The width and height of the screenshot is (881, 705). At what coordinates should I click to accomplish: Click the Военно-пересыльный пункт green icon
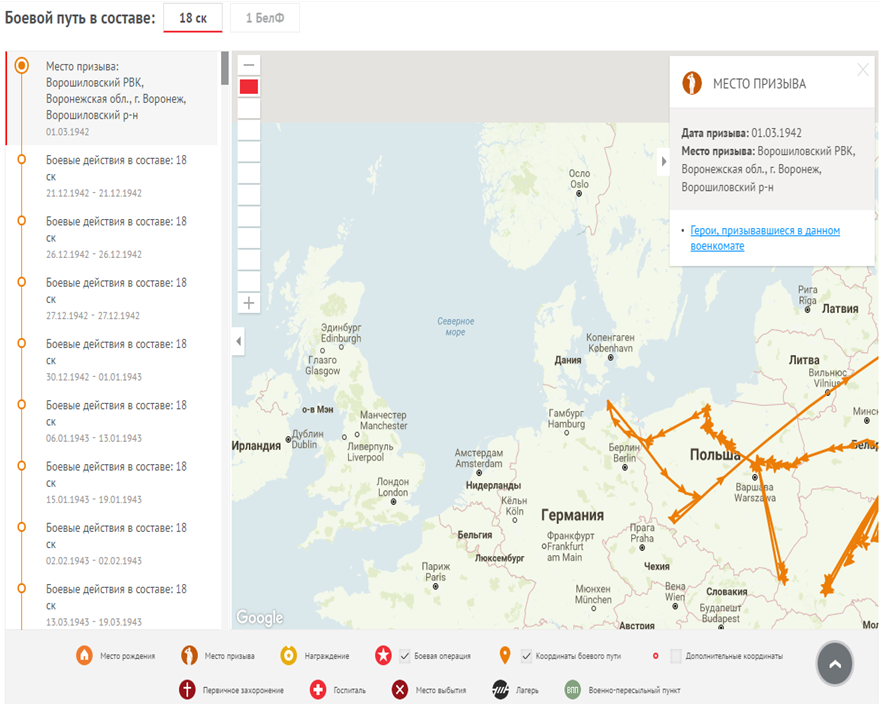pos(572,690)
